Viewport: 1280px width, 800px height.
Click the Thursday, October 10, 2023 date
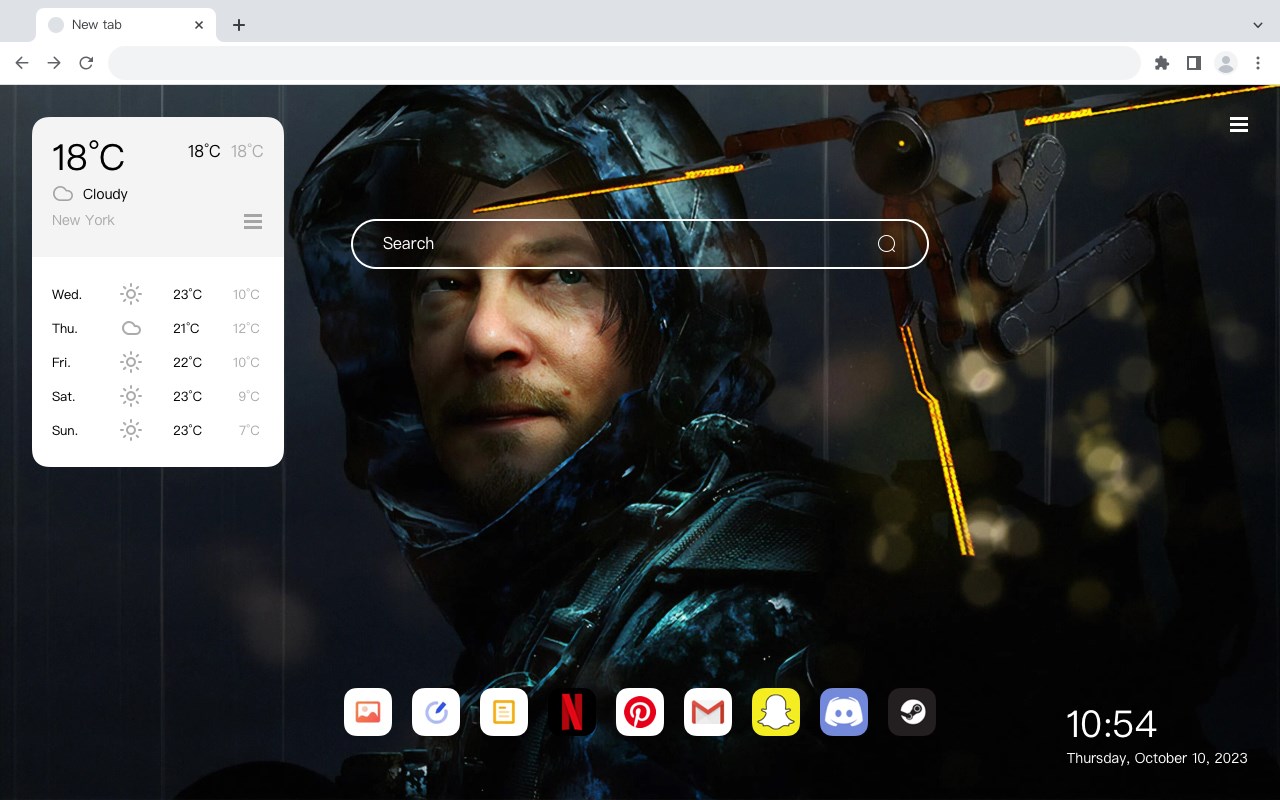point(1157,758)
